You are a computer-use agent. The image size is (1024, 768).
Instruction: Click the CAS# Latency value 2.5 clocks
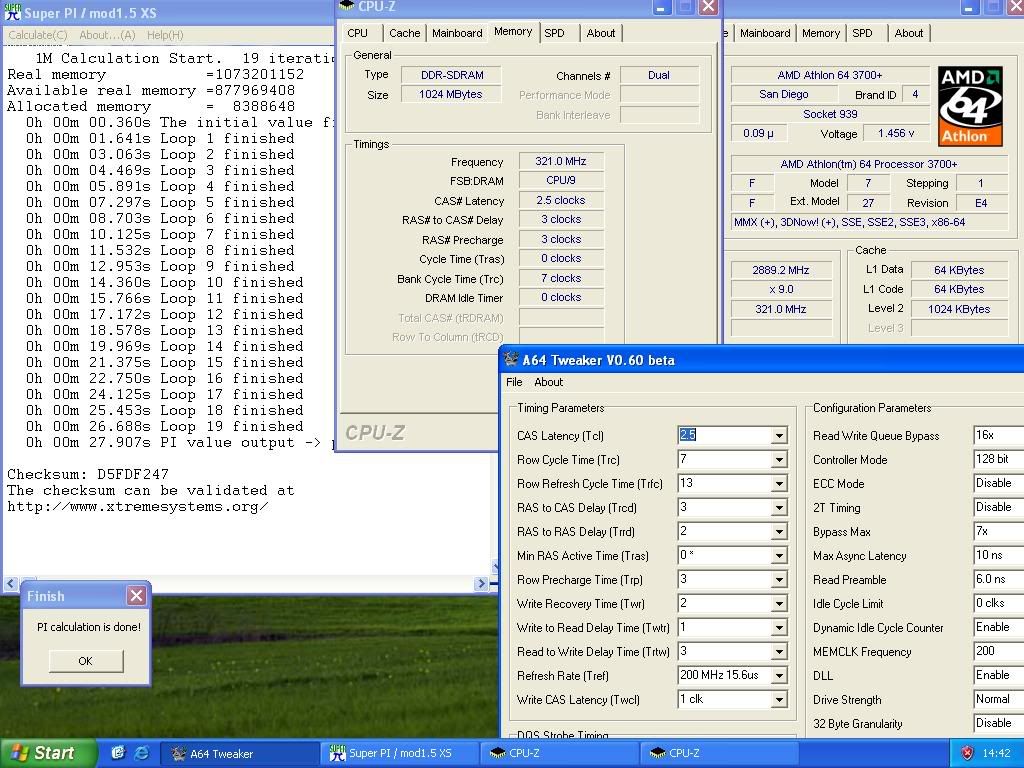pyautogui.click(x=561, y=200)
